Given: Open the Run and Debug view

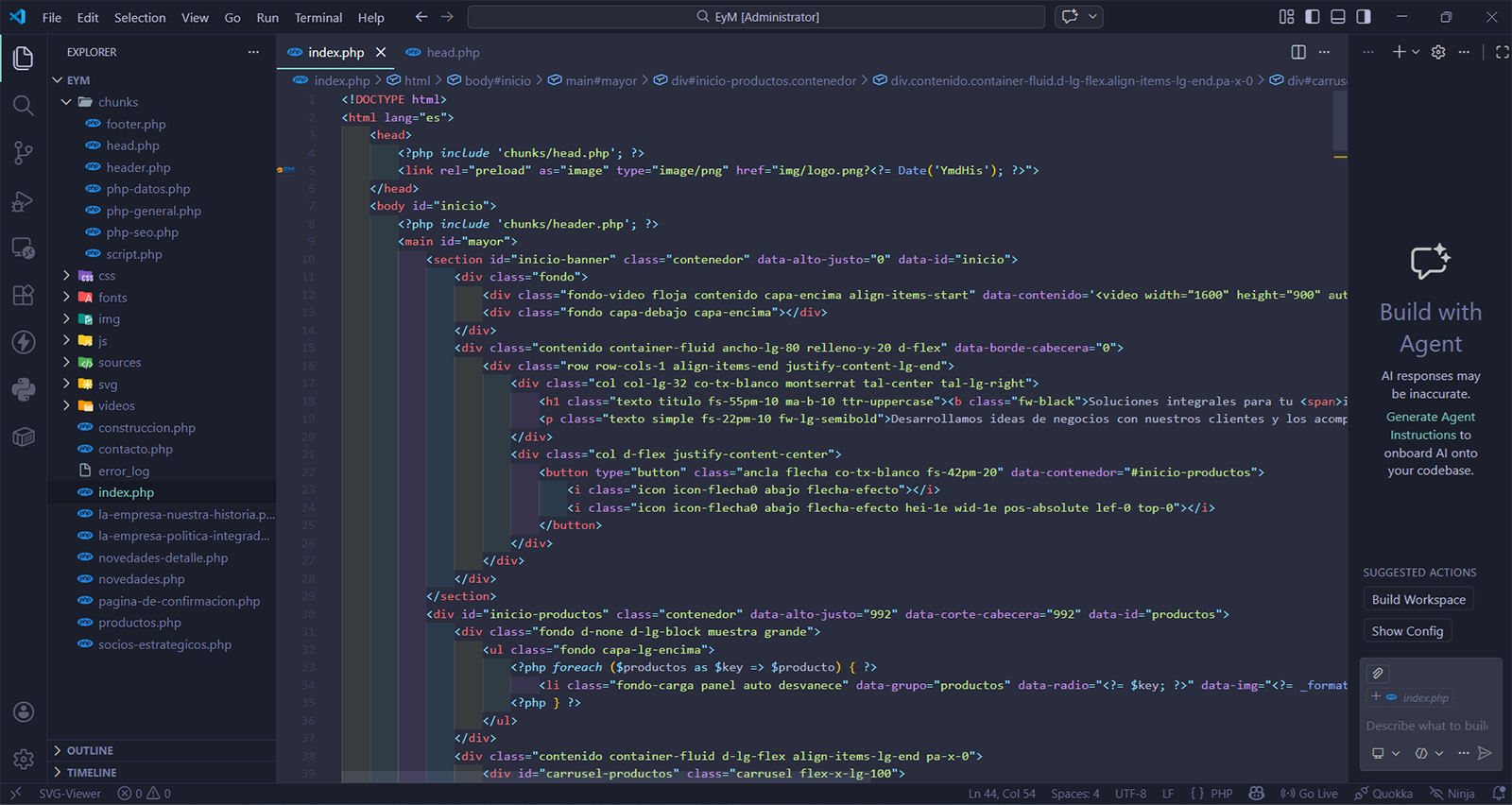Looking at the screenshot, I should tap(24, 201).
